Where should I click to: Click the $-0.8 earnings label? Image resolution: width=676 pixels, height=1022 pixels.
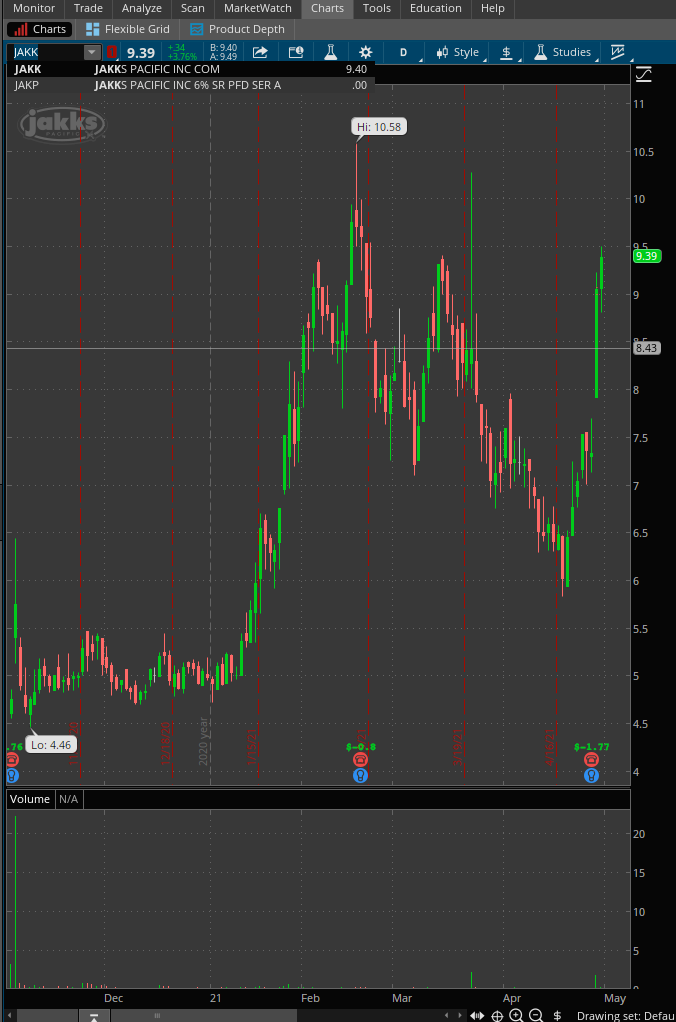point(360,747)
